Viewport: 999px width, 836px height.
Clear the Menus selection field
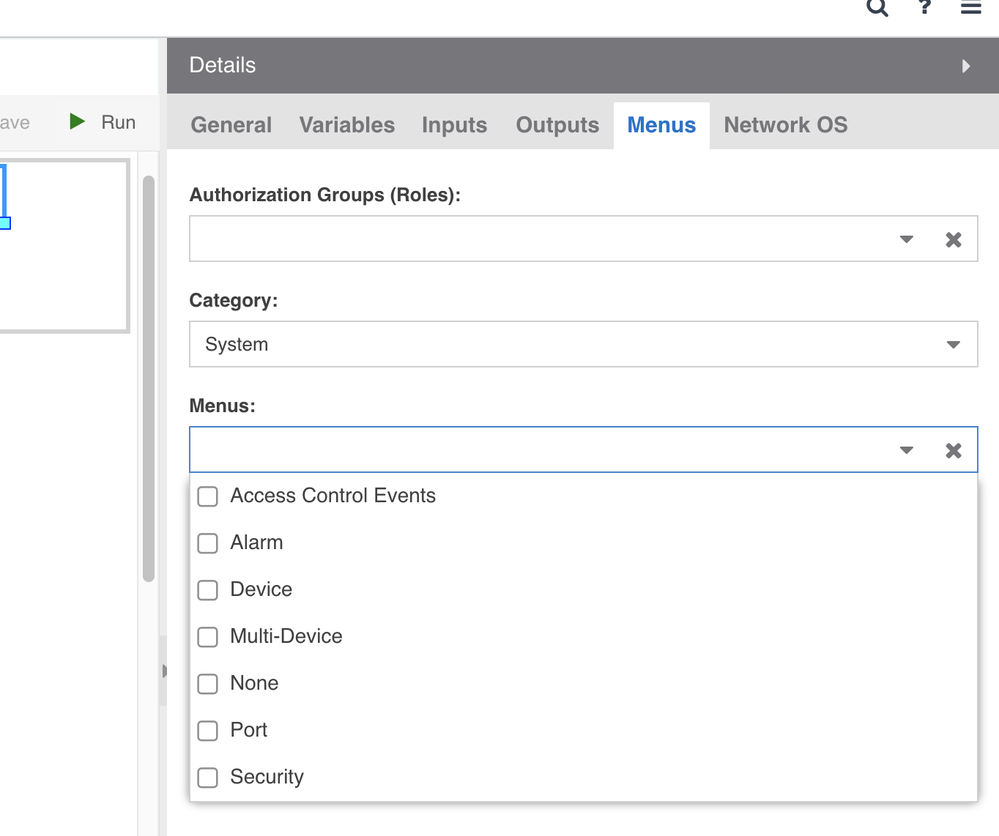tap(953, 450)
